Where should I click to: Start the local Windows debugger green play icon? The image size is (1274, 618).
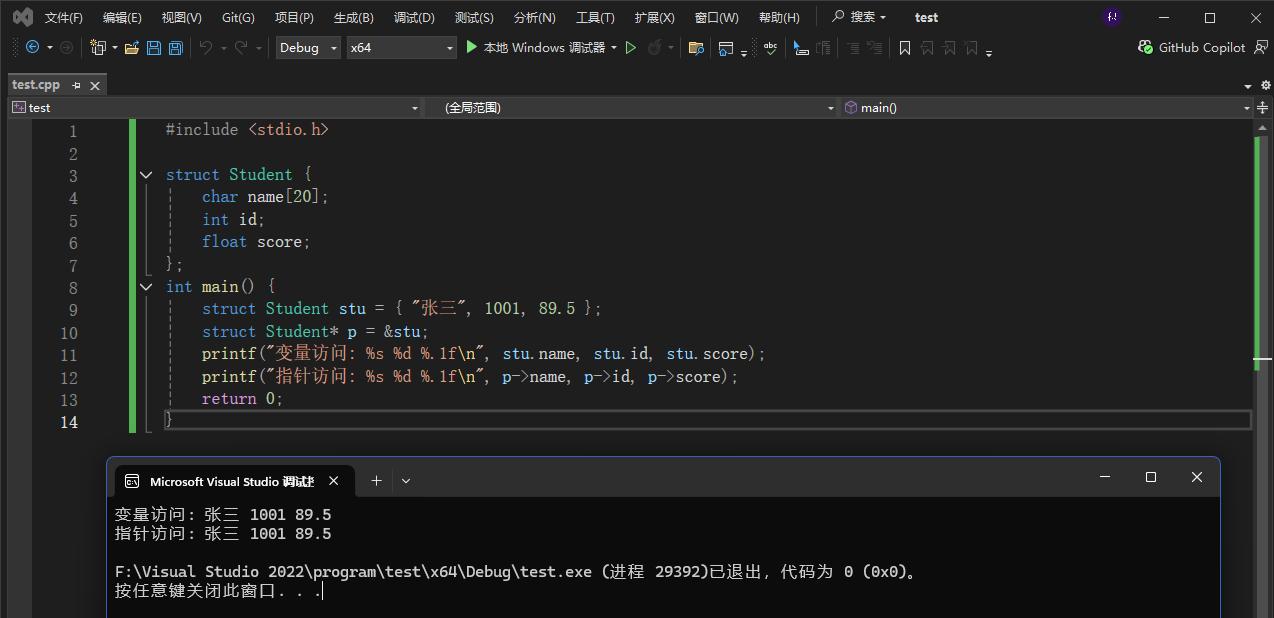click(472, 47)
